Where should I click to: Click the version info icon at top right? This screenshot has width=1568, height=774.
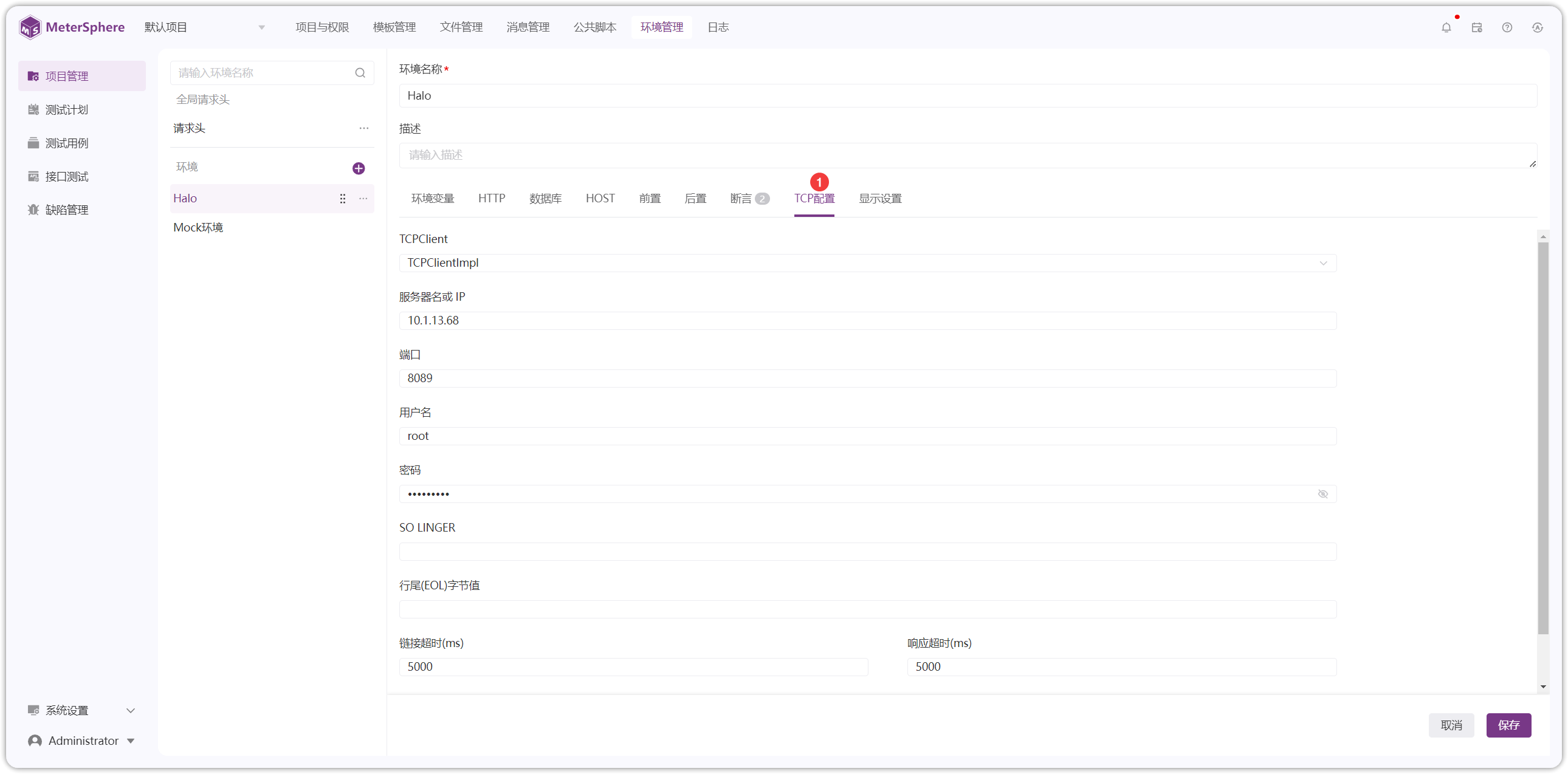click(x=1538, y=27)
